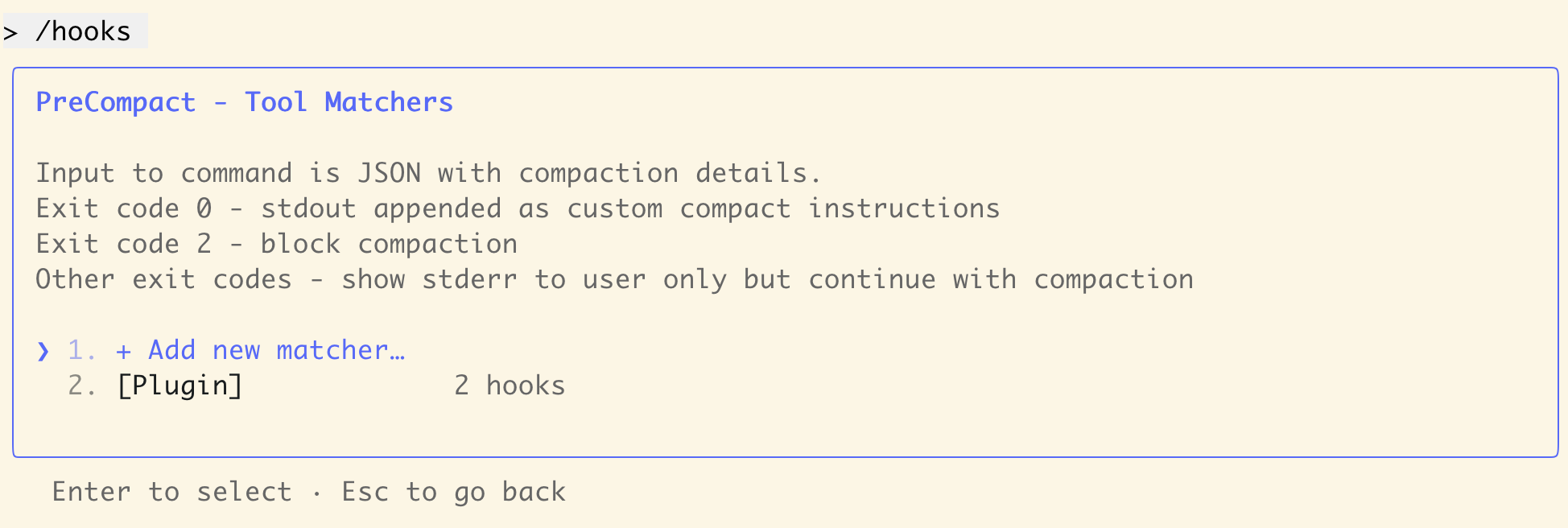
Task: Click the prompt chevron before /hooks
Action: 11,32
